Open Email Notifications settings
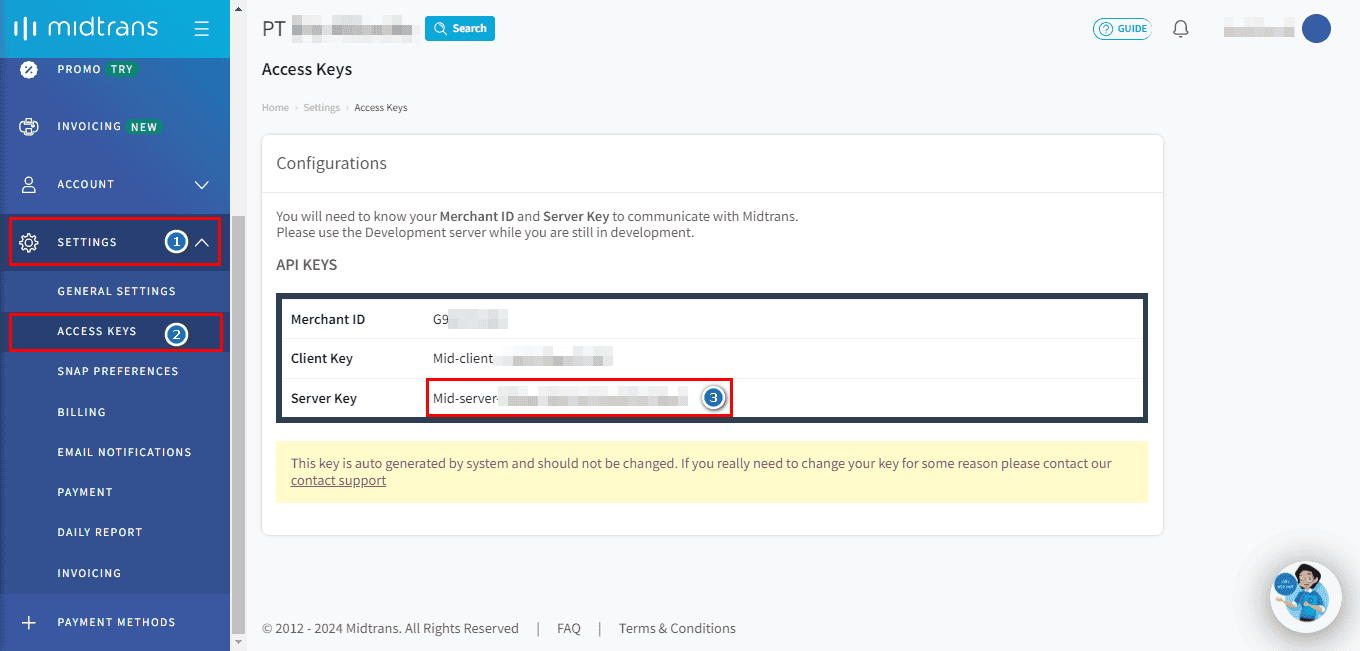The width and height of the screenshot is (1360, 651). point(125,452)
